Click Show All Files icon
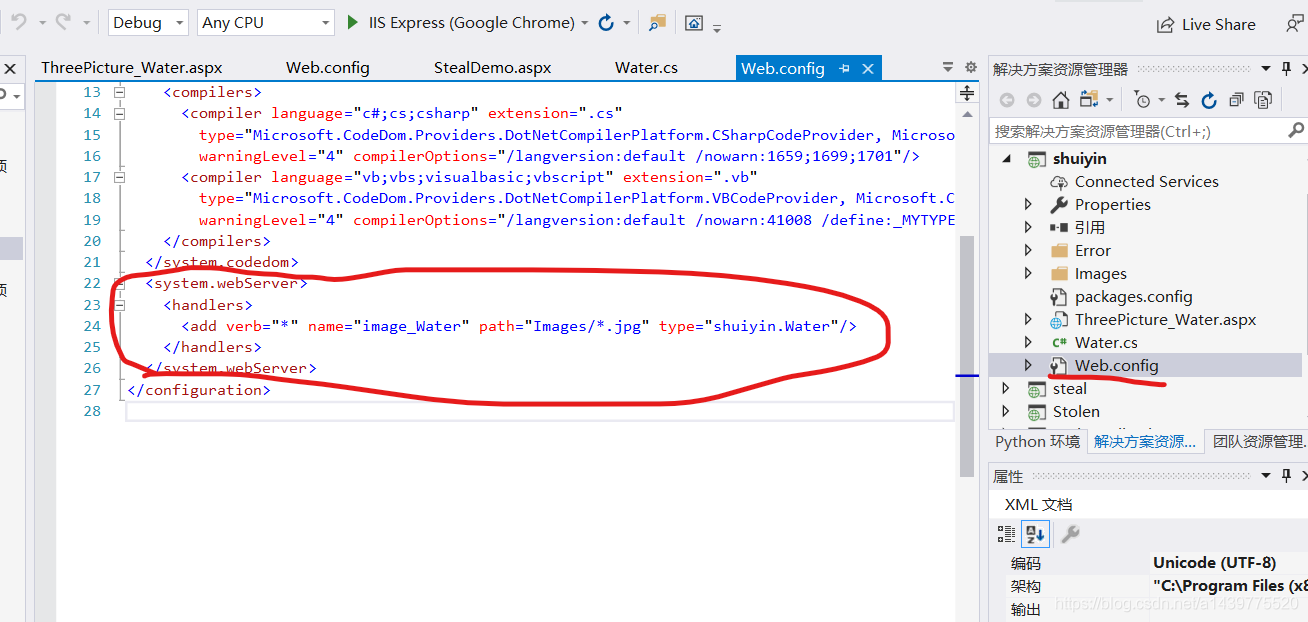 coord(1263,100)
